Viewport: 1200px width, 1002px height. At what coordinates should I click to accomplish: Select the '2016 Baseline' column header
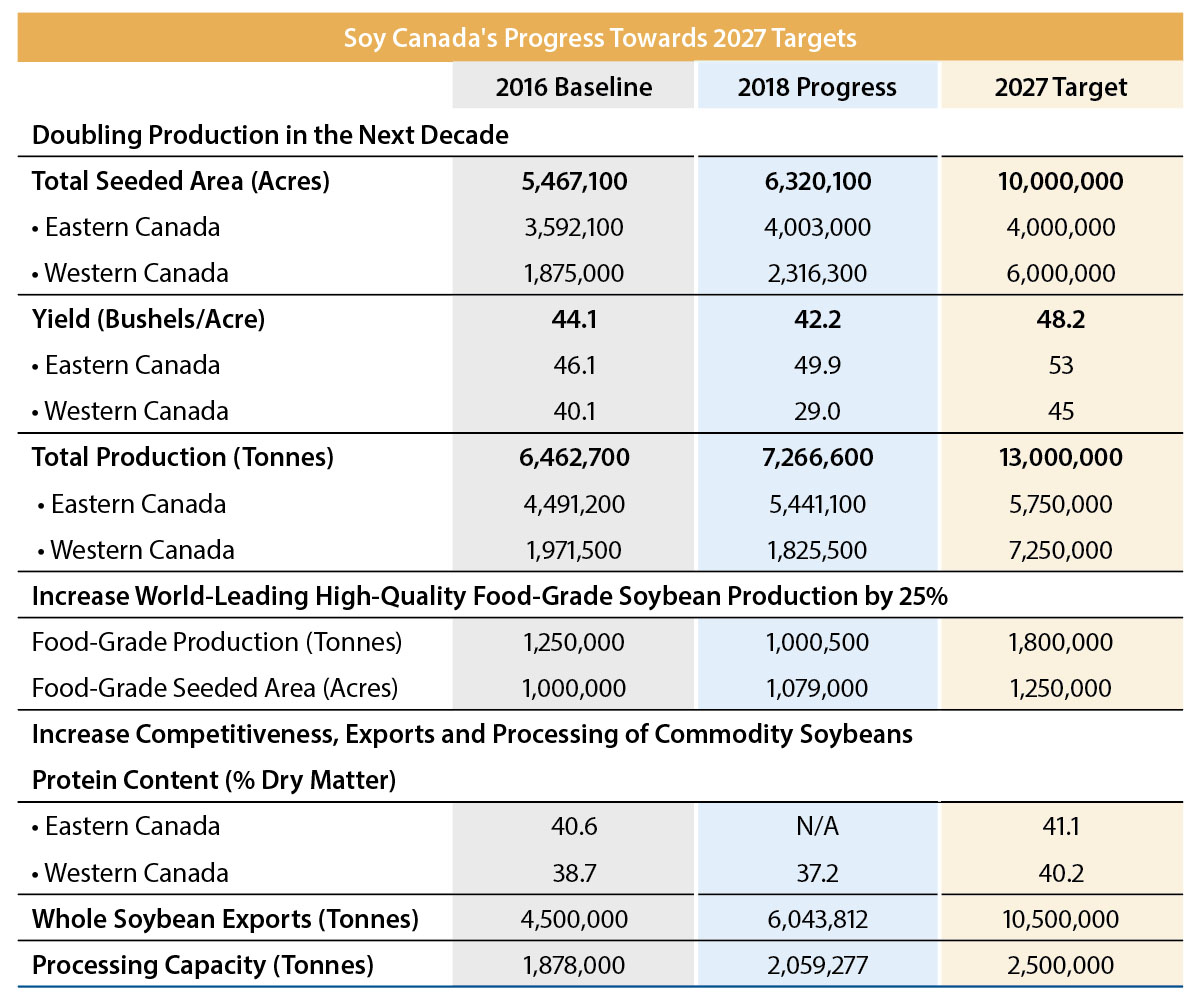pyautogui.click(x=573, y=87)
